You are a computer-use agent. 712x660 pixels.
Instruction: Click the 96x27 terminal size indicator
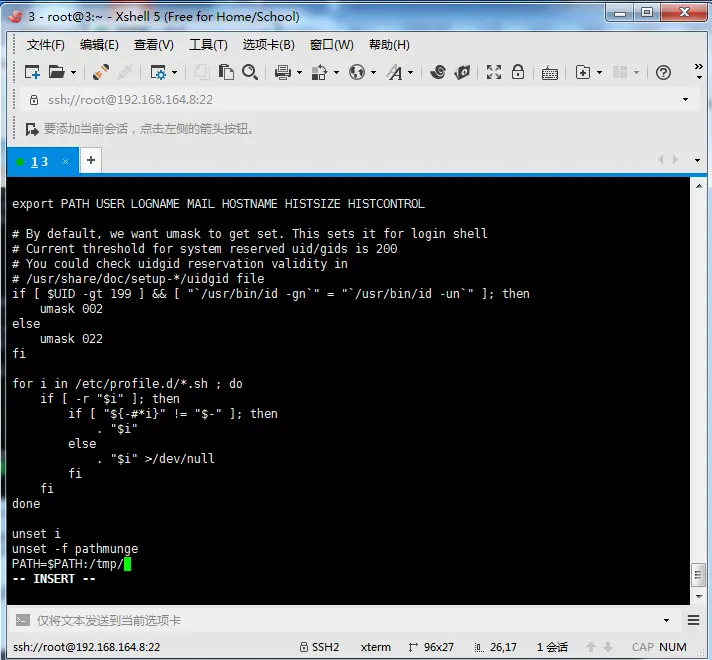(431, 647)
